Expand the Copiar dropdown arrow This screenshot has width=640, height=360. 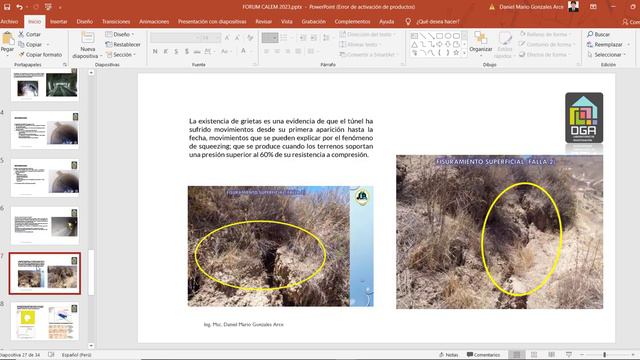(48, 44)
